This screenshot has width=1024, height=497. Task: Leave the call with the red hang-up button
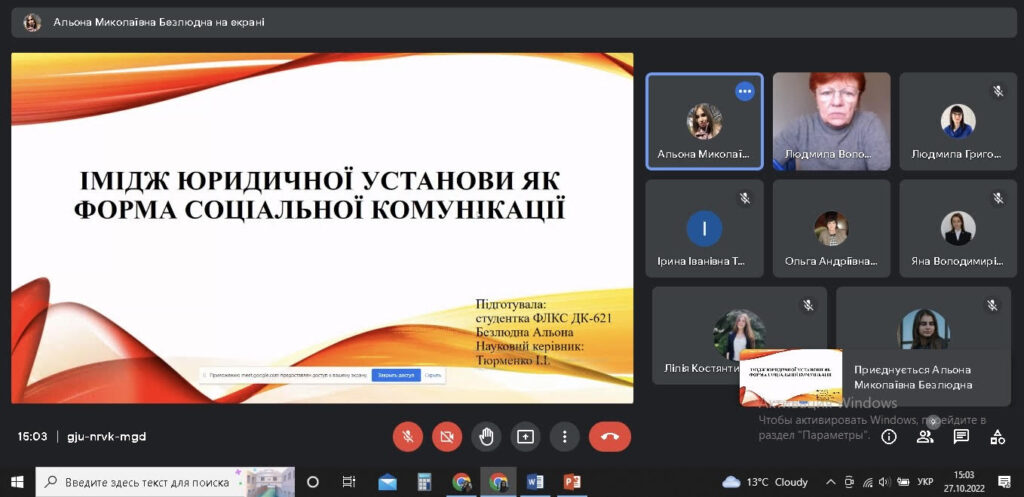[609, 437]
